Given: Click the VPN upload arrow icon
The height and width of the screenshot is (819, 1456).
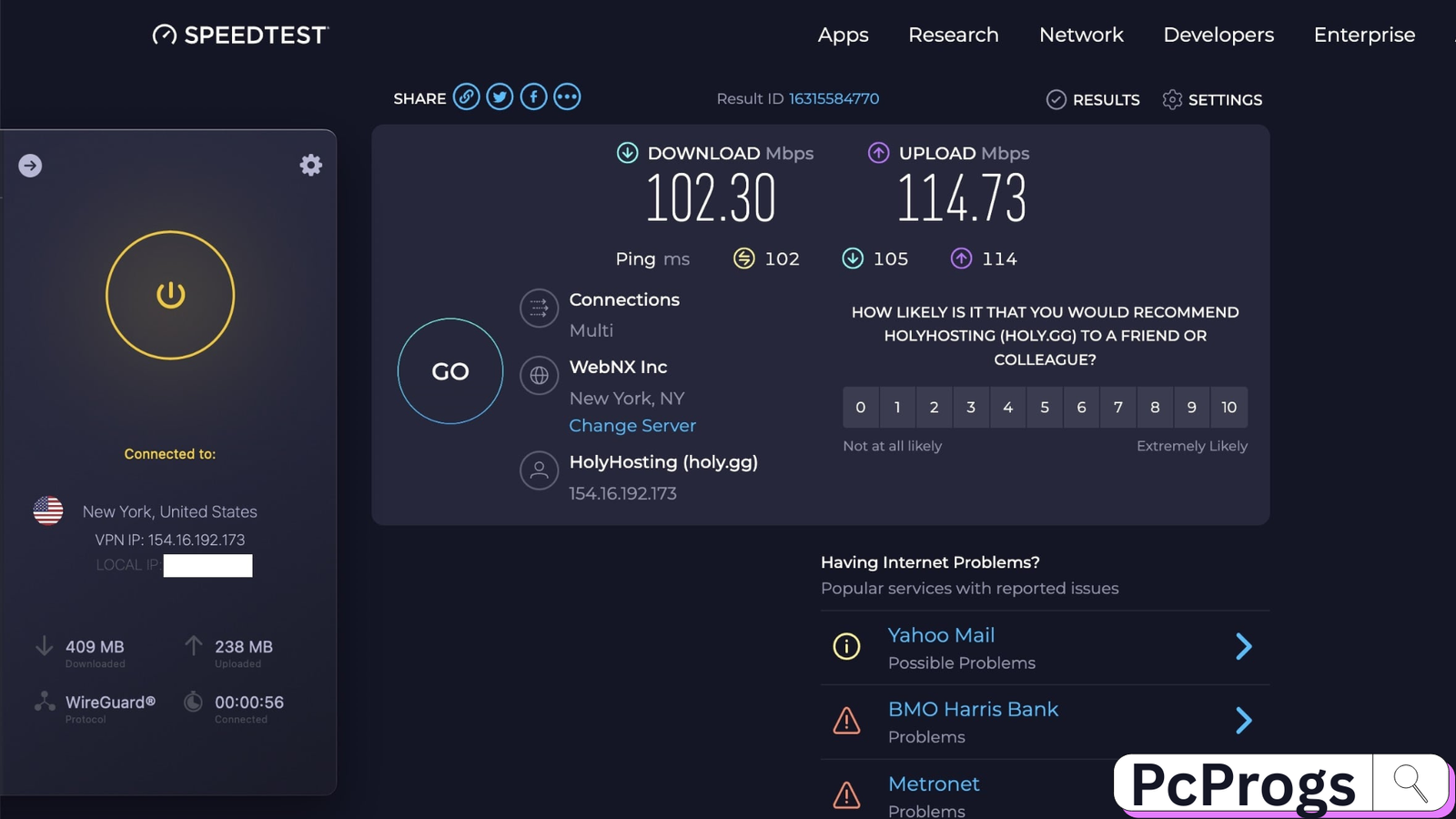Looking at the screenshot, I should click(x=193, y=646).
